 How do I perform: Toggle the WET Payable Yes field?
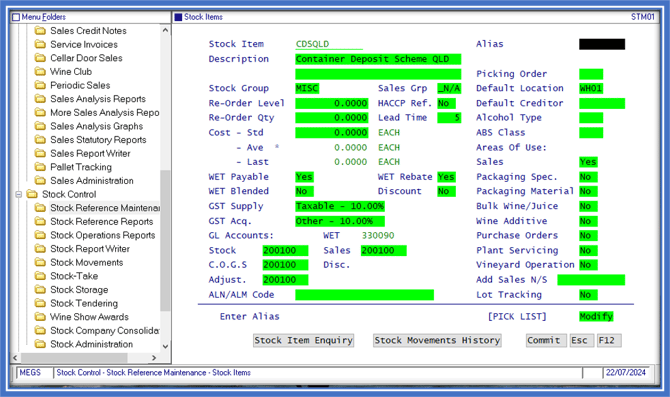(x=304, y=176)
